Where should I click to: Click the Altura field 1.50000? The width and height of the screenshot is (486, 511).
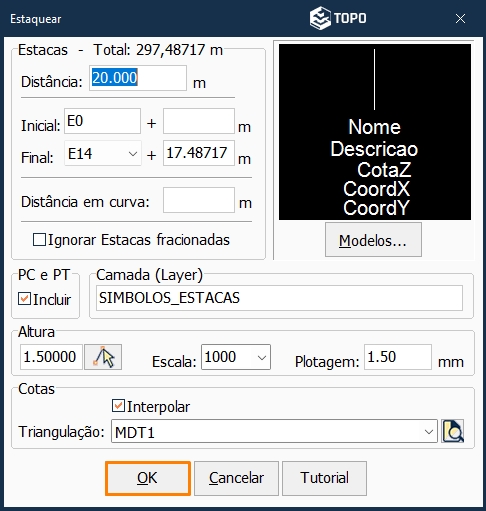[x=51, y=357]
